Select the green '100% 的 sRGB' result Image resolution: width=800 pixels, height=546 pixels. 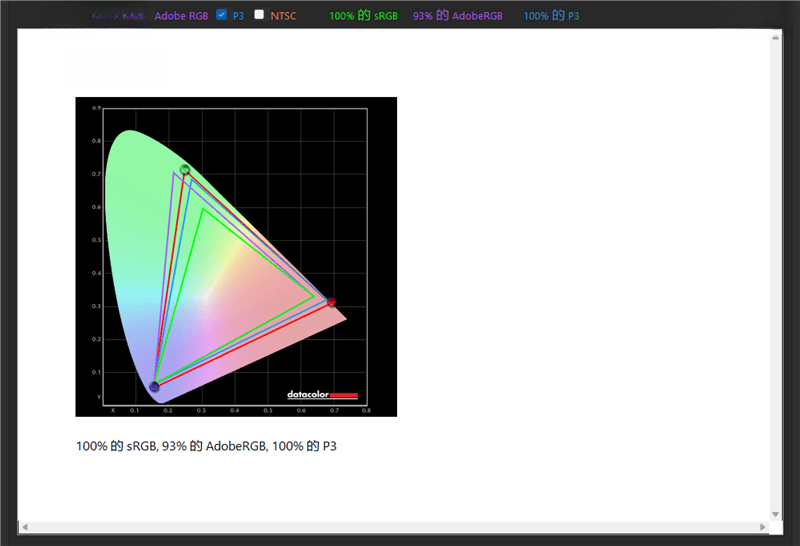[x=363, y=16]
